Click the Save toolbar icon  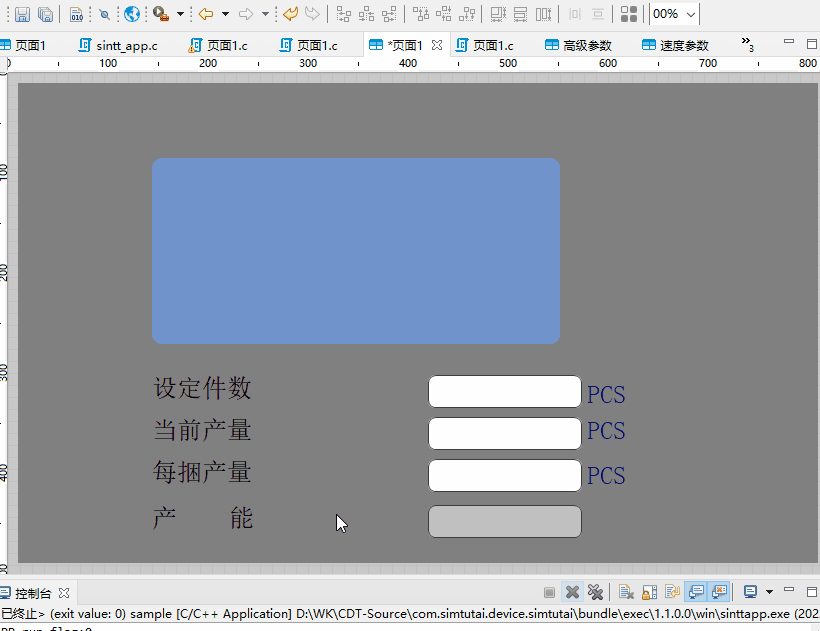coord(22,14)
